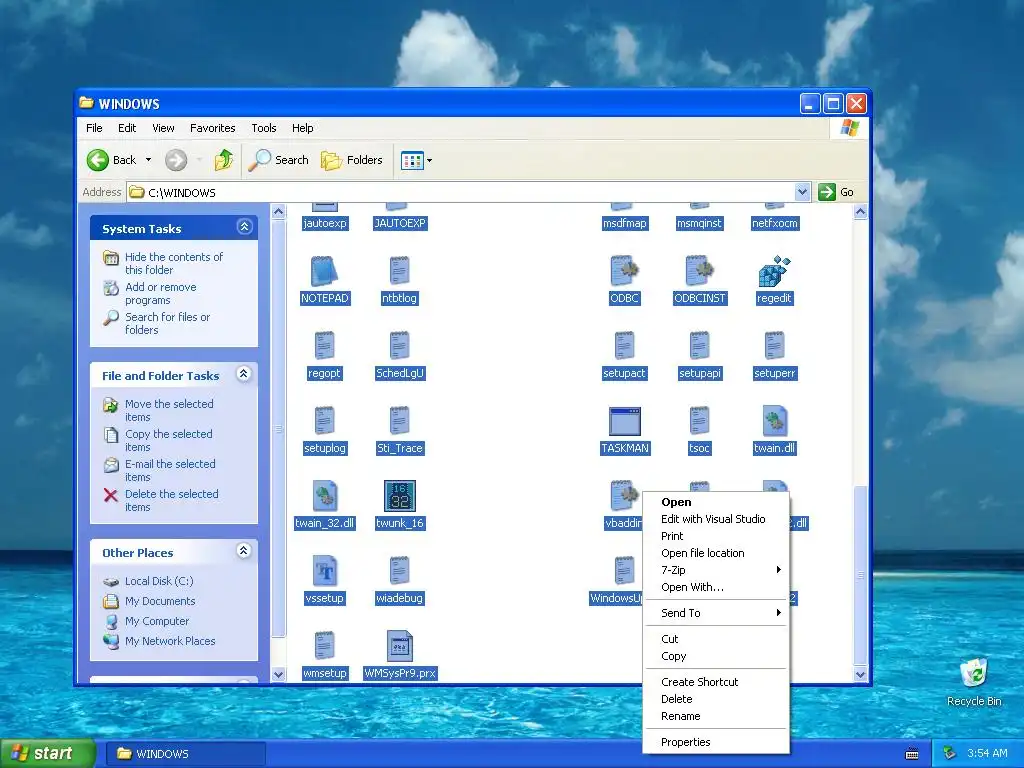
Task: Open the Edit menu
Action: point(127,128)
